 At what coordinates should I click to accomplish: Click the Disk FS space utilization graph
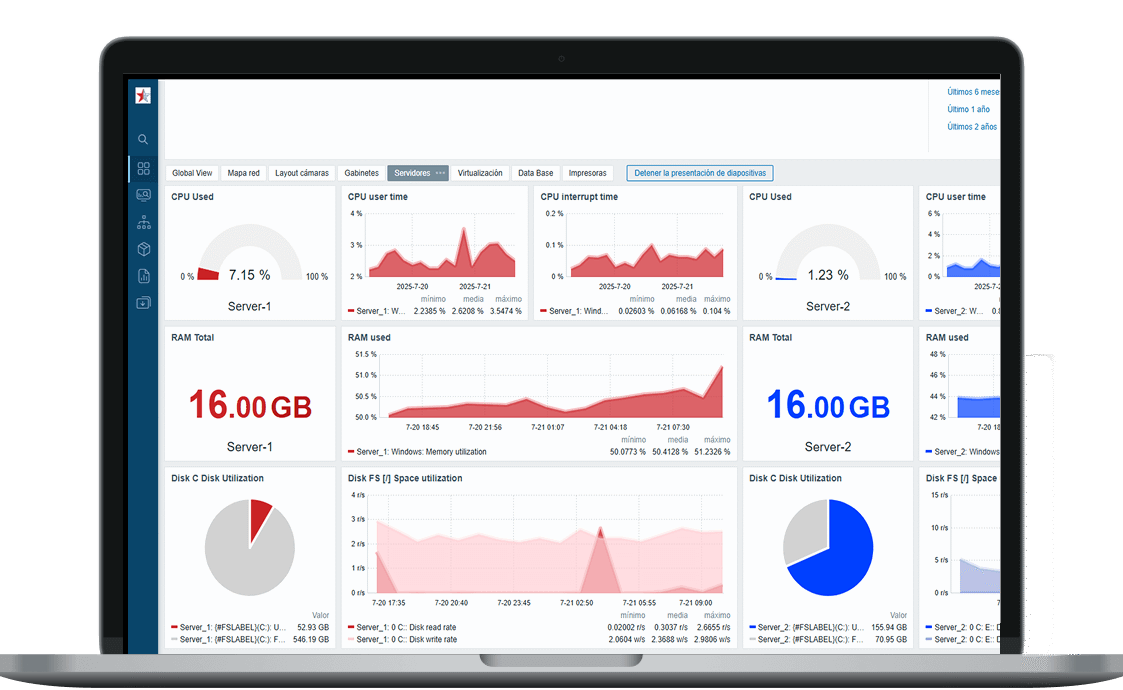pyautogui.click(x=546, y=545)
